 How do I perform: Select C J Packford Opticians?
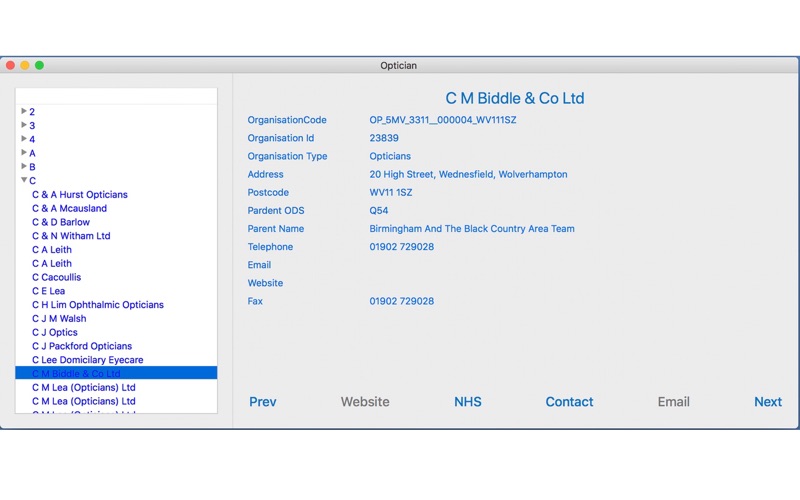[x=82, y=346]
